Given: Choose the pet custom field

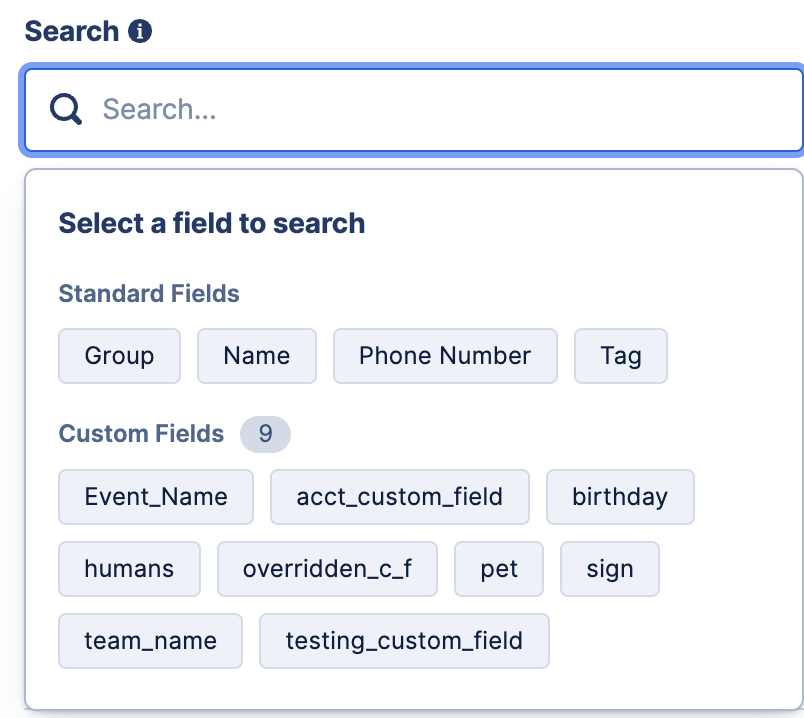Looking at the screenshot, I should pos(499,569).
